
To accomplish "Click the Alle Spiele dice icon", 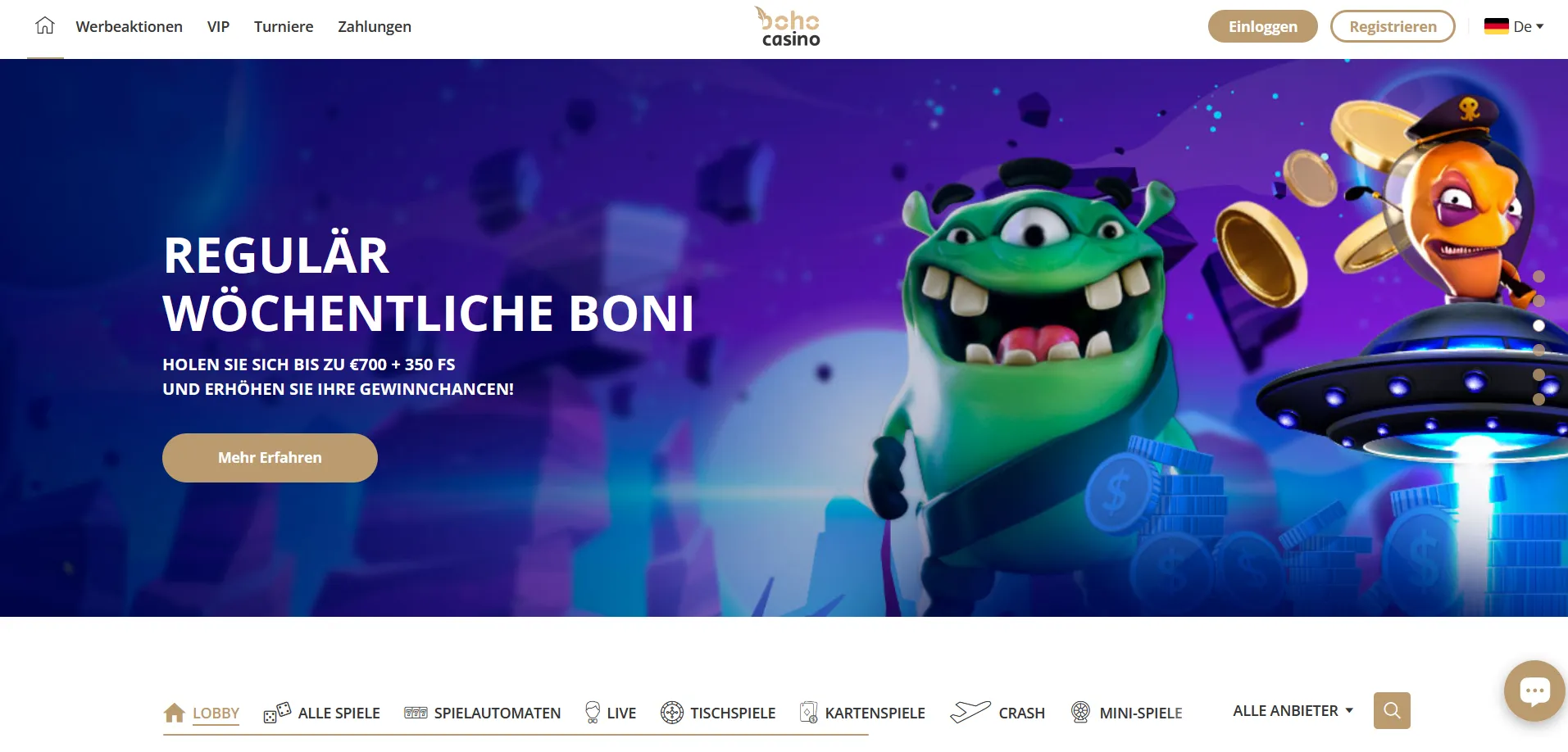I will (277, 712).
